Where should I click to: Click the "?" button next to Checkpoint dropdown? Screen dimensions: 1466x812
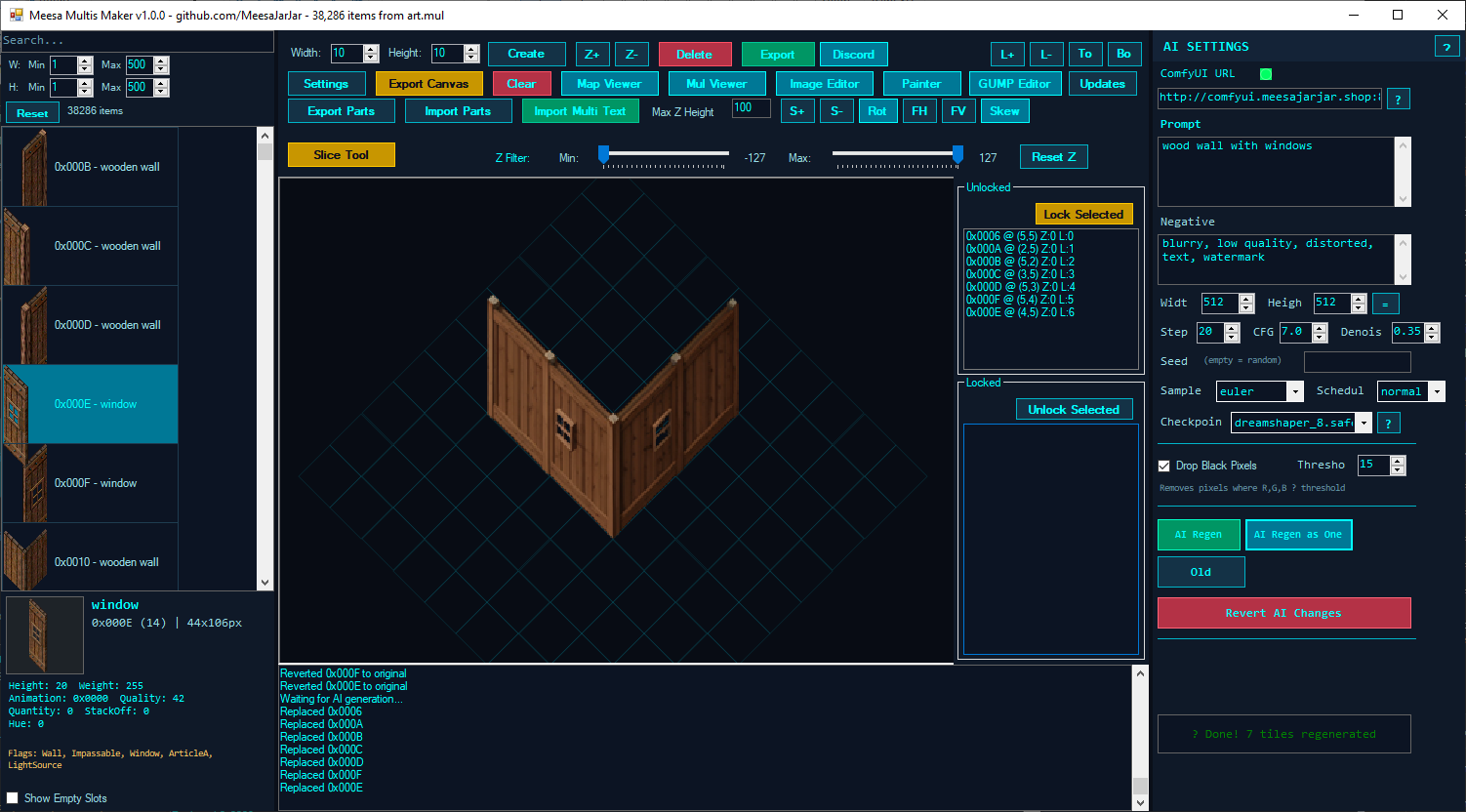[1388, 423]
